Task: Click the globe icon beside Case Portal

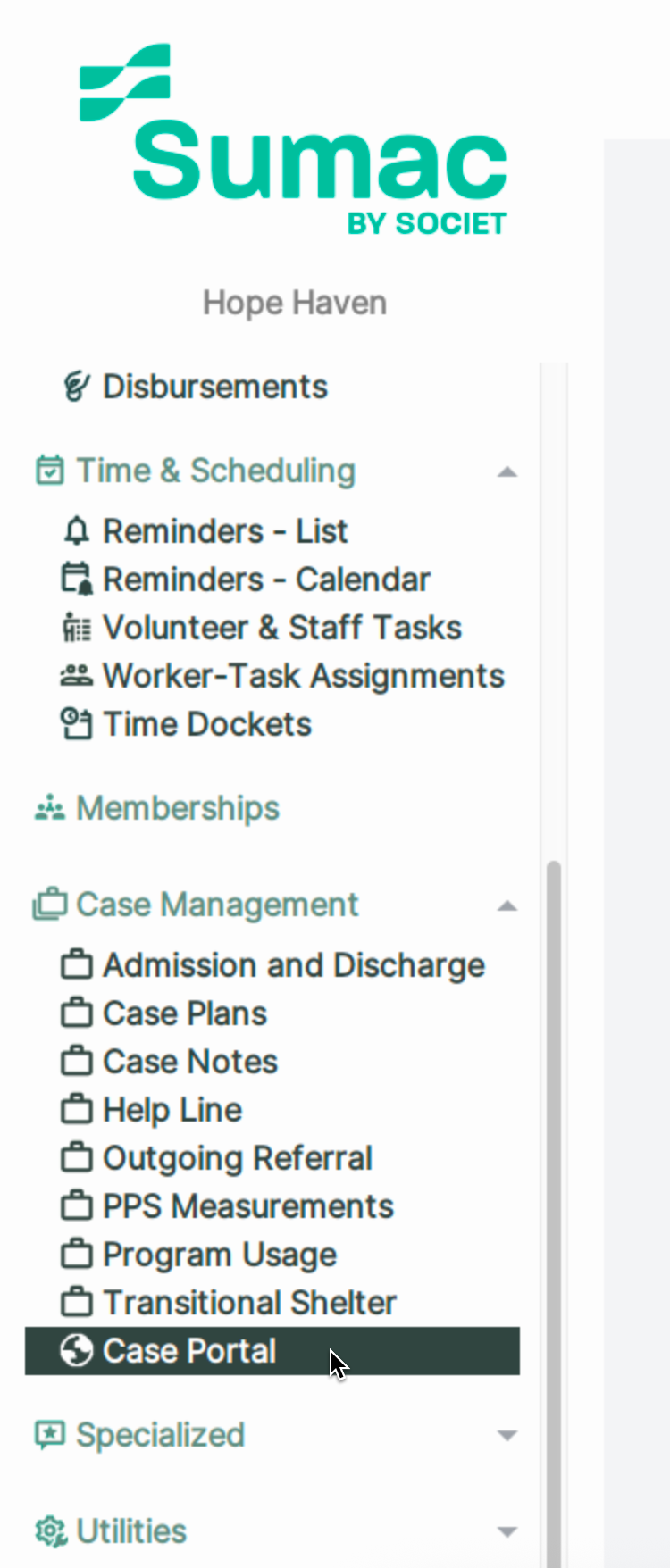Action: coord(77,1350)
